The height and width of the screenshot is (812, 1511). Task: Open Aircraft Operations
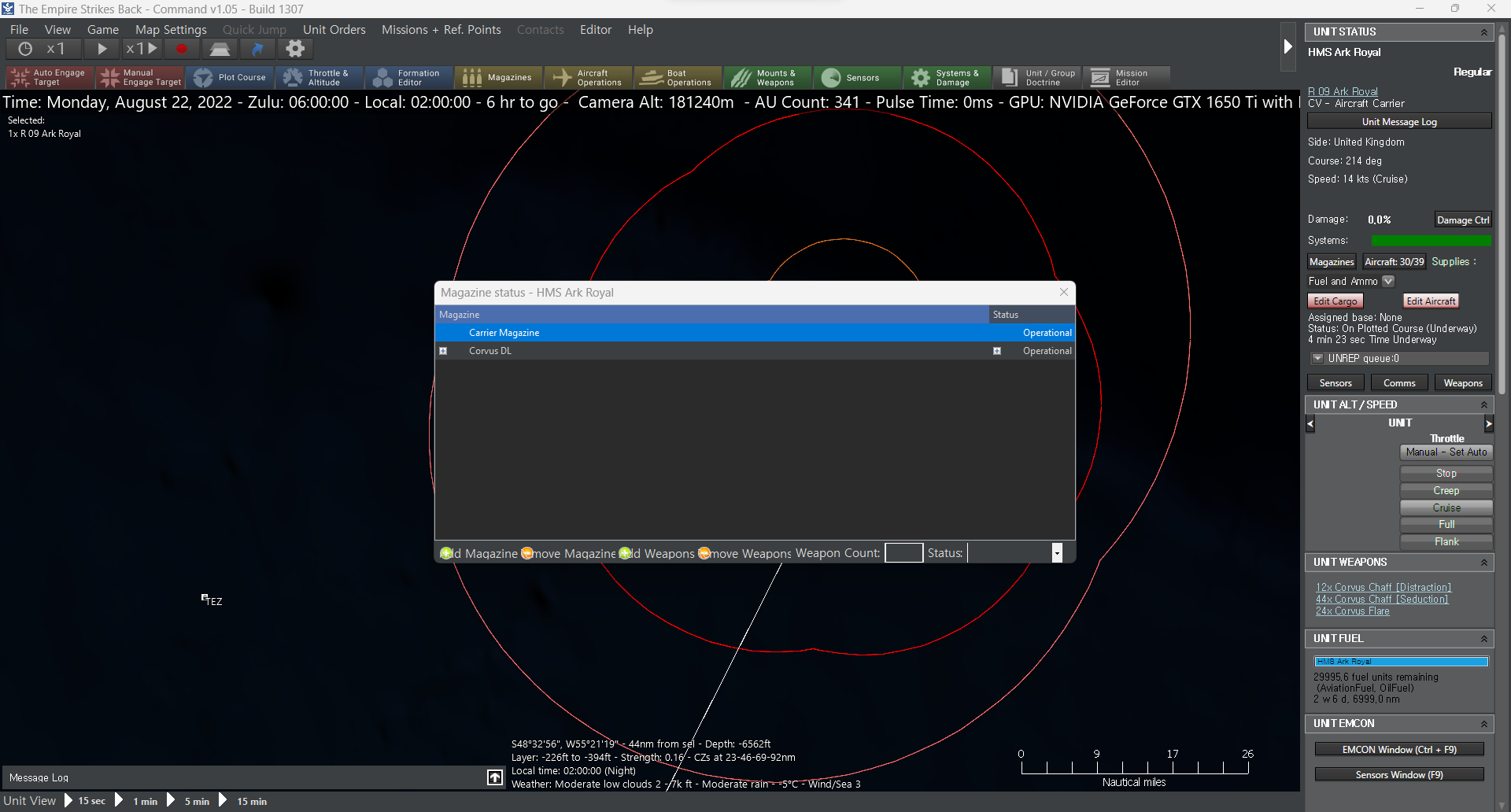pyautogui.click(x=589, y=77)
